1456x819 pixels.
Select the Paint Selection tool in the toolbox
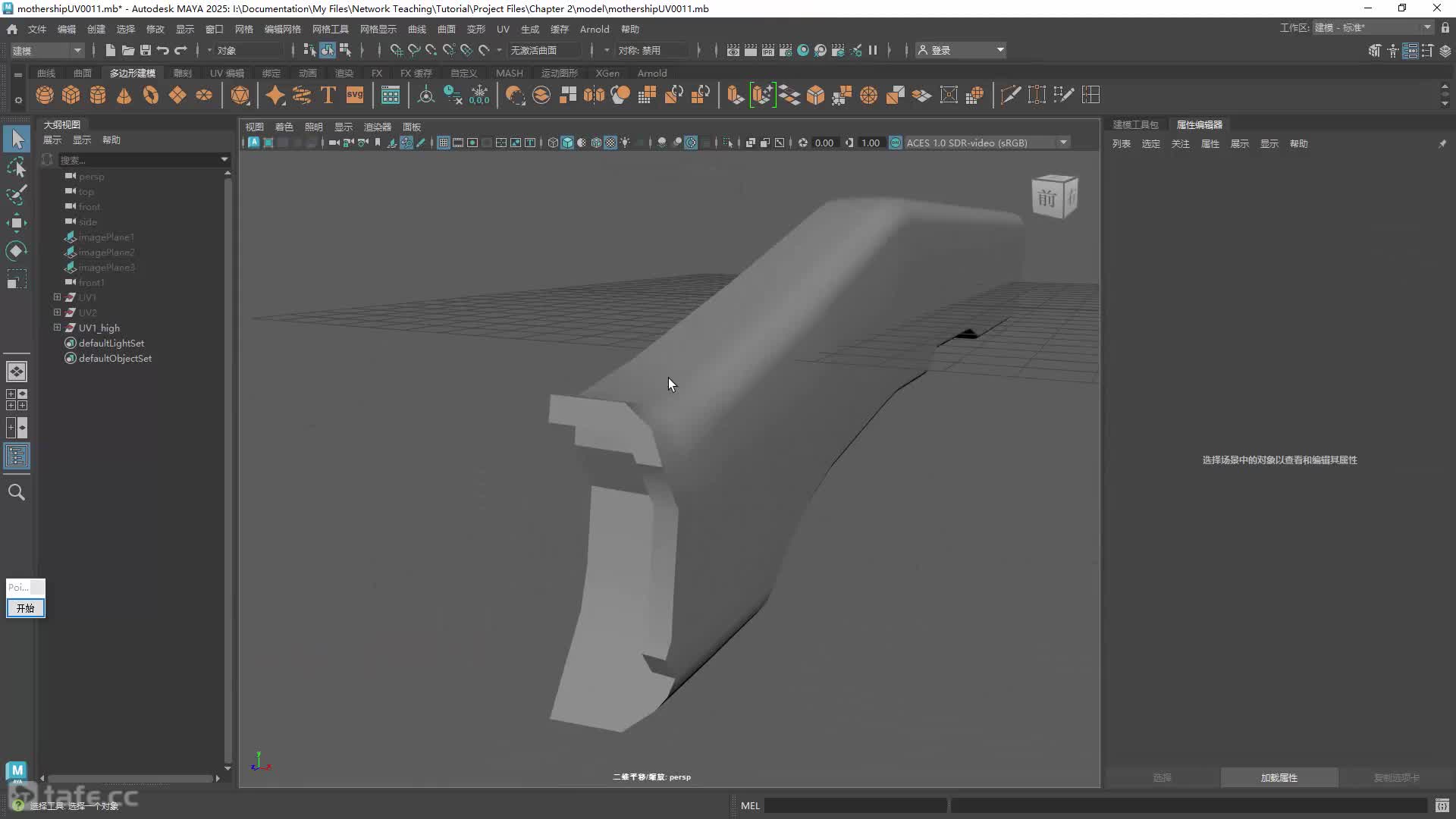[x=17, y=195]
